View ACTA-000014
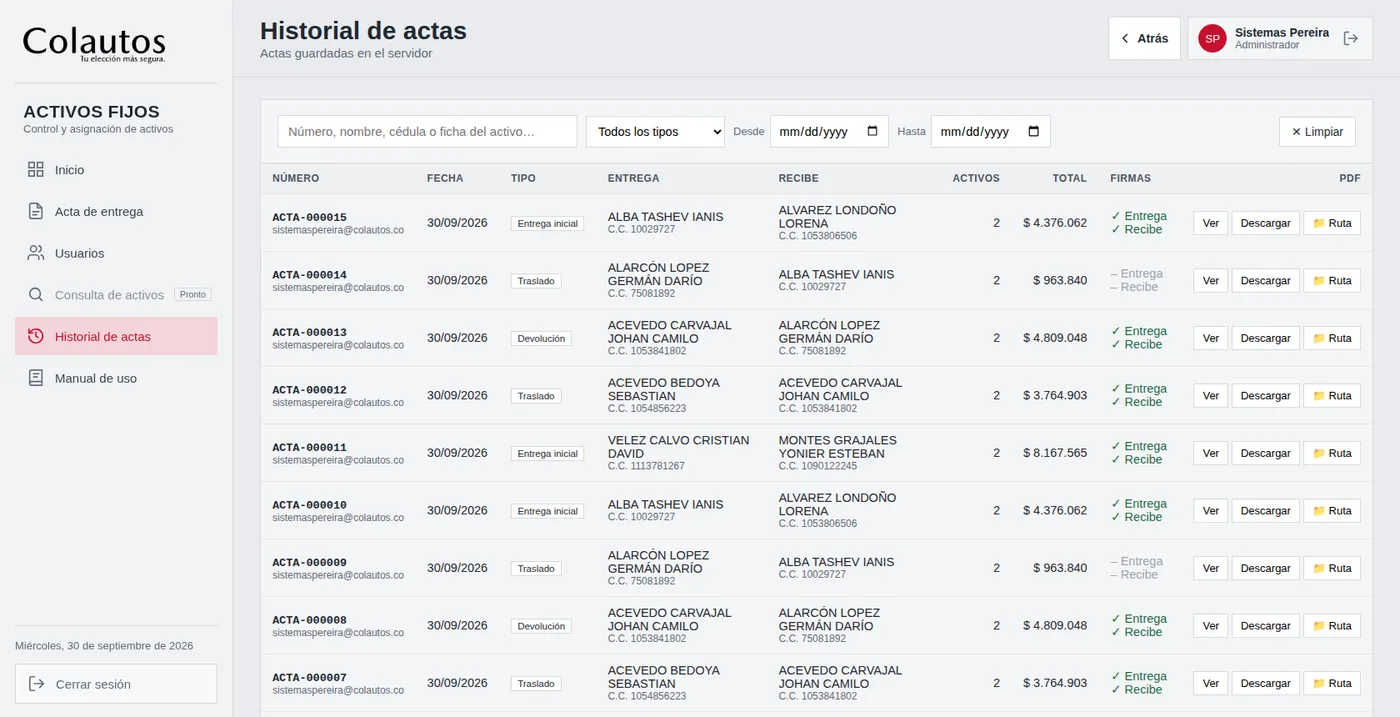The width and height of the screenshot is (1400, 717). [x=1210, y=281]
